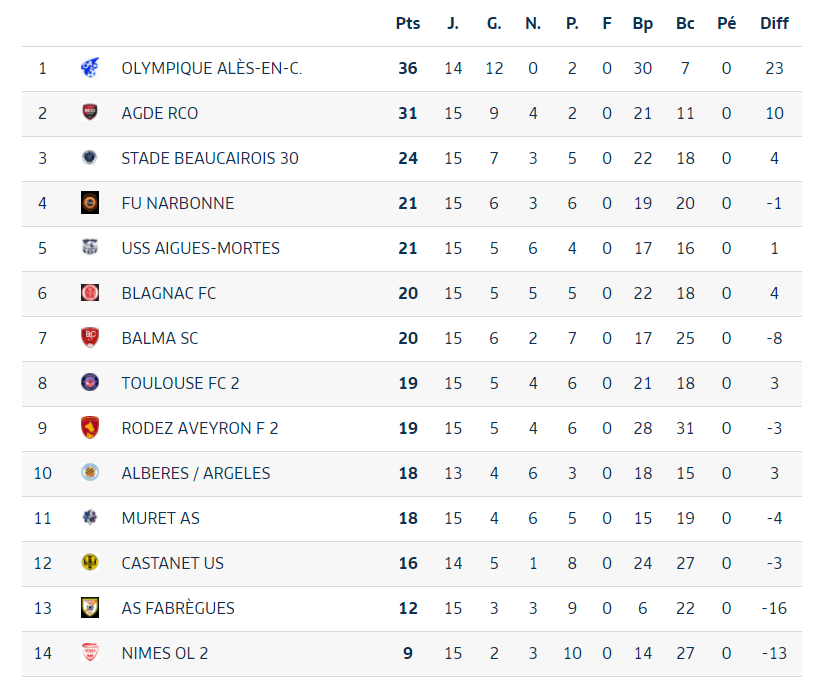The width and height of the screenshot is (818, 683).
Task: Select the Balma SC shield logo
Action: (x=90, y=337)
